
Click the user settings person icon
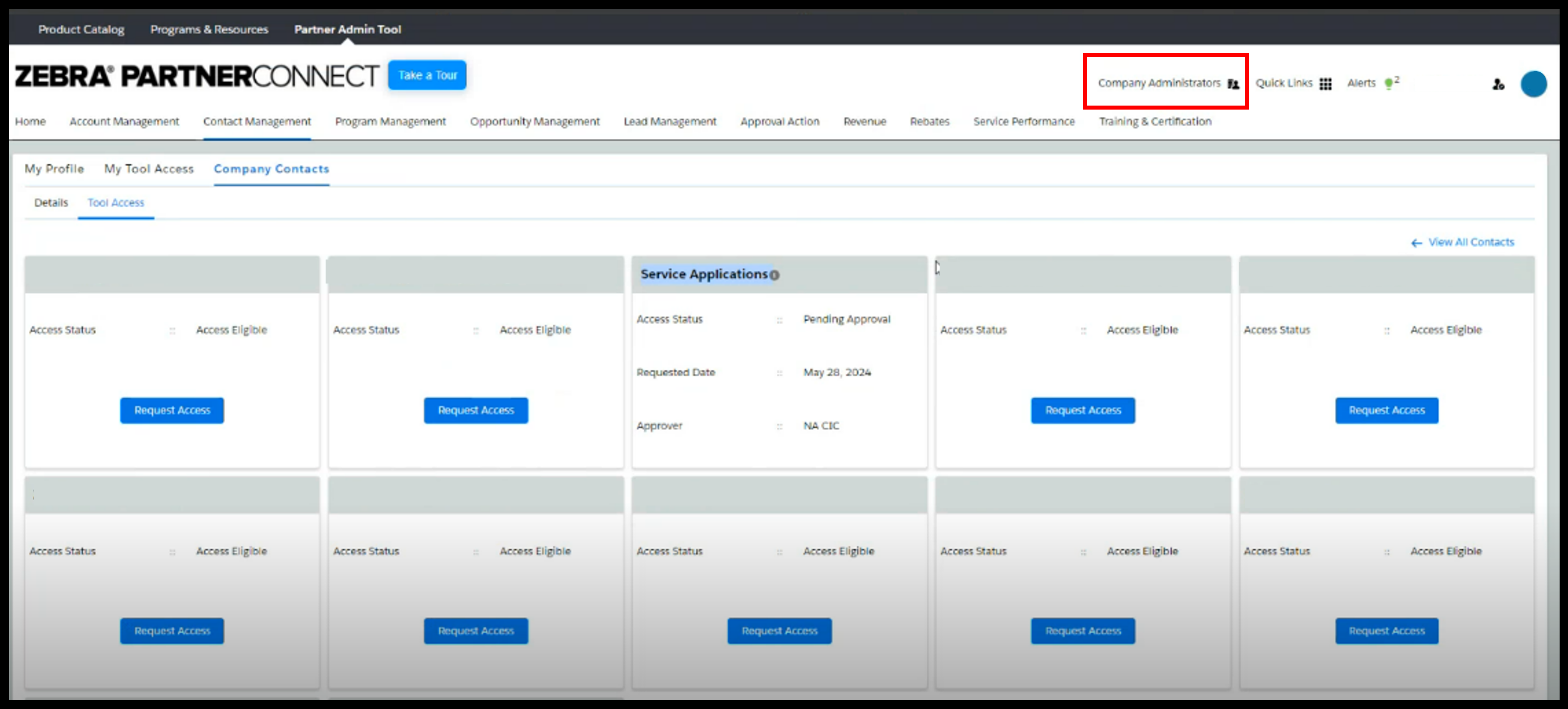pyautogui.click(x=1498, y=84)
